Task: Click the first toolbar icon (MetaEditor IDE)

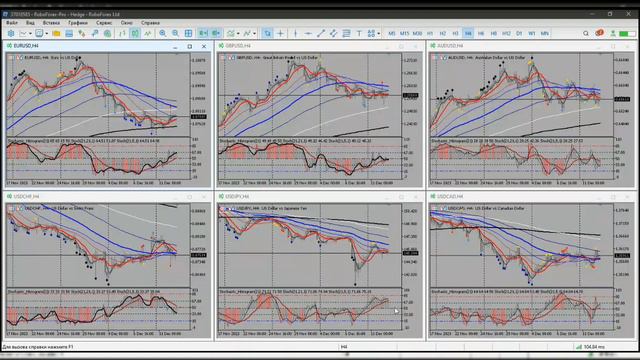Action: coord(11,33)
